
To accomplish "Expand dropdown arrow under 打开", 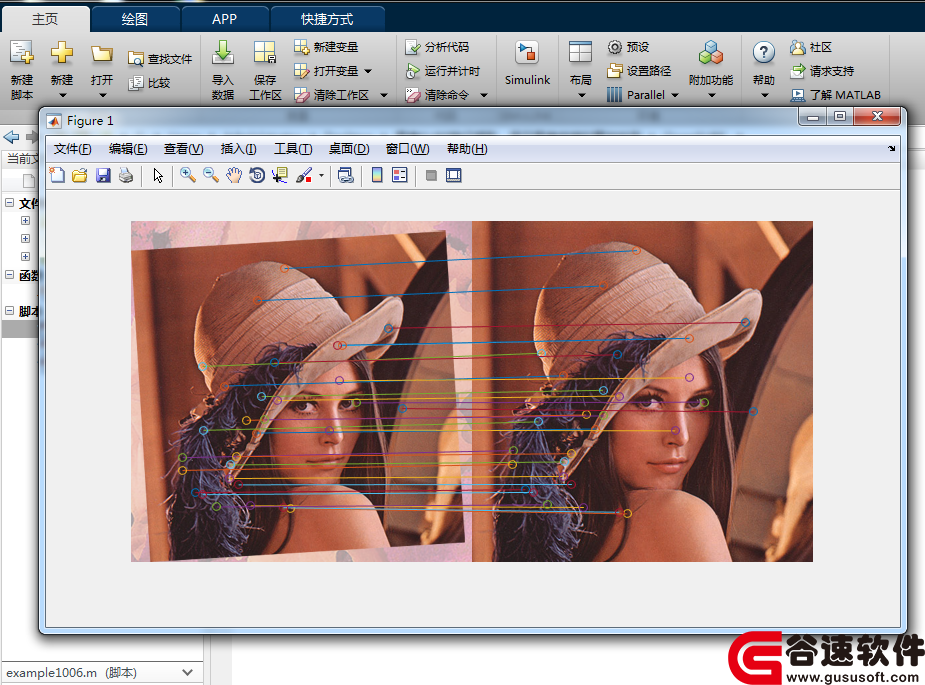I will coord(102,95).
